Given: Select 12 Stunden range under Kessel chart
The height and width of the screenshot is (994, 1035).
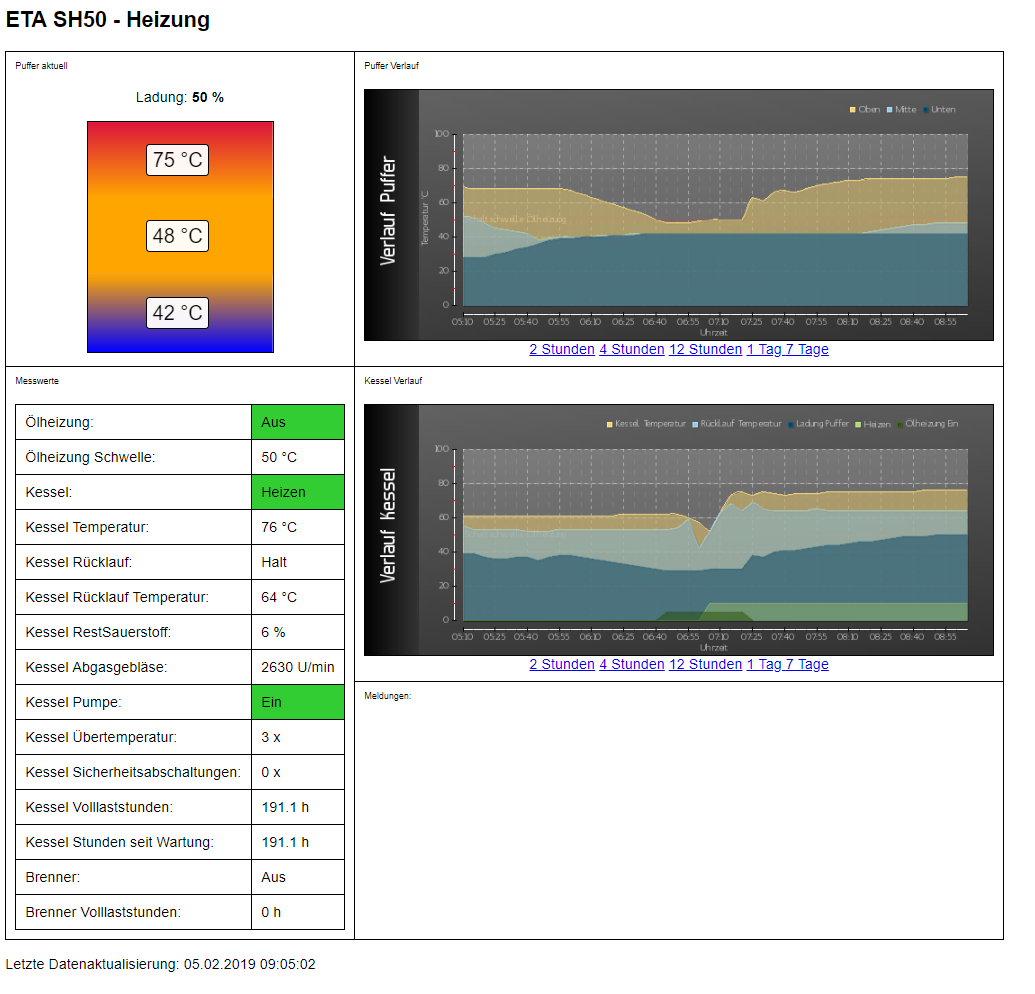Looking at the screenshot, I should [x=706, y=664].
